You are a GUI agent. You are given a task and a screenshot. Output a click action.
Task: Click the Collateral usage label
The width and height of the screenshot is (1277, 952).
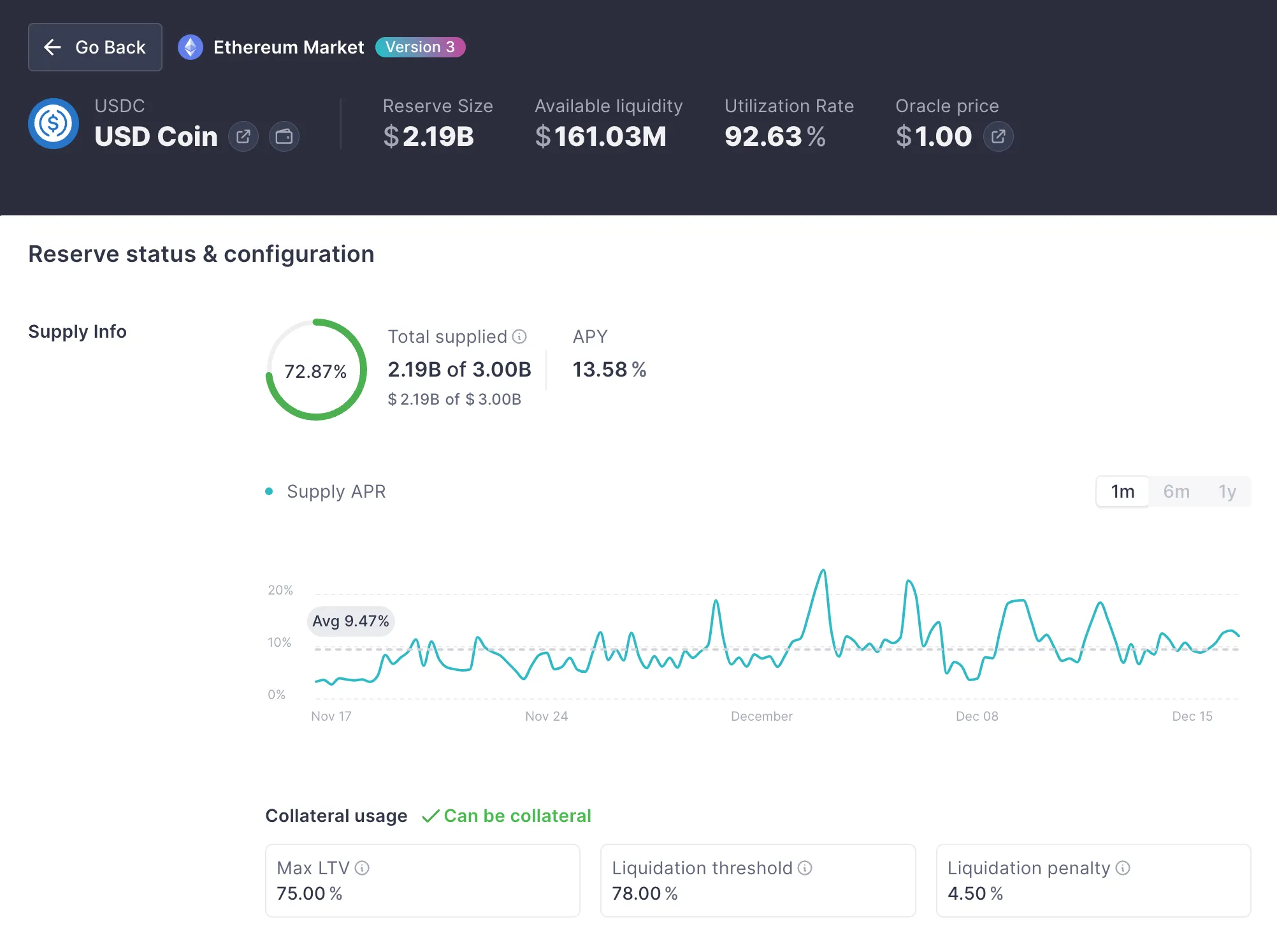(336, 816)
